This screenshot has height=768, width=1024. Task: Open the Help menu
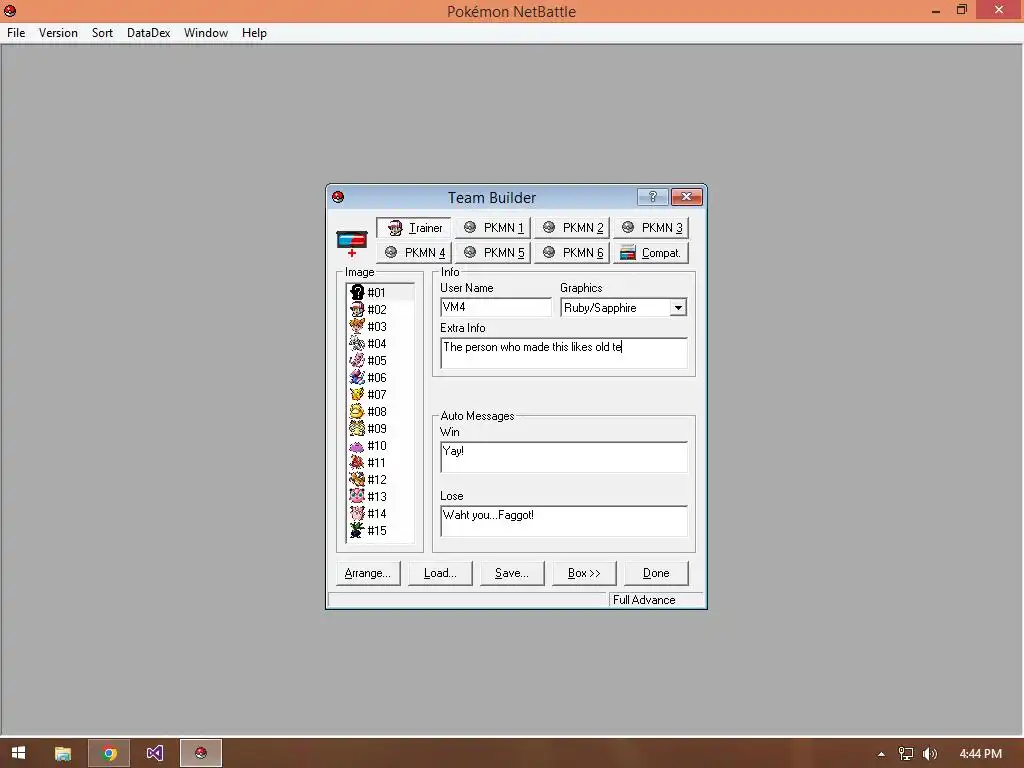(x=254, y=33)
